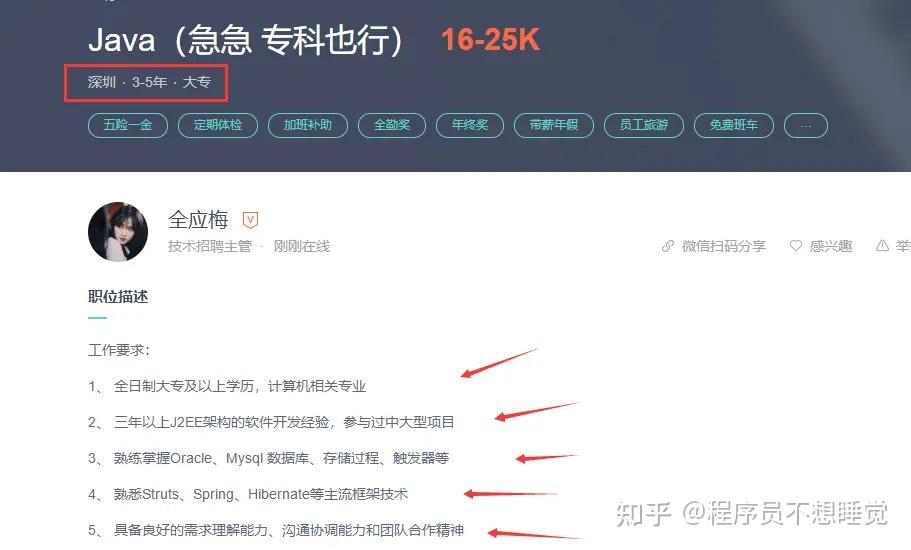Click the report warning triangle icon
Viewport: 911px width, 550px height.
point(882,246)
